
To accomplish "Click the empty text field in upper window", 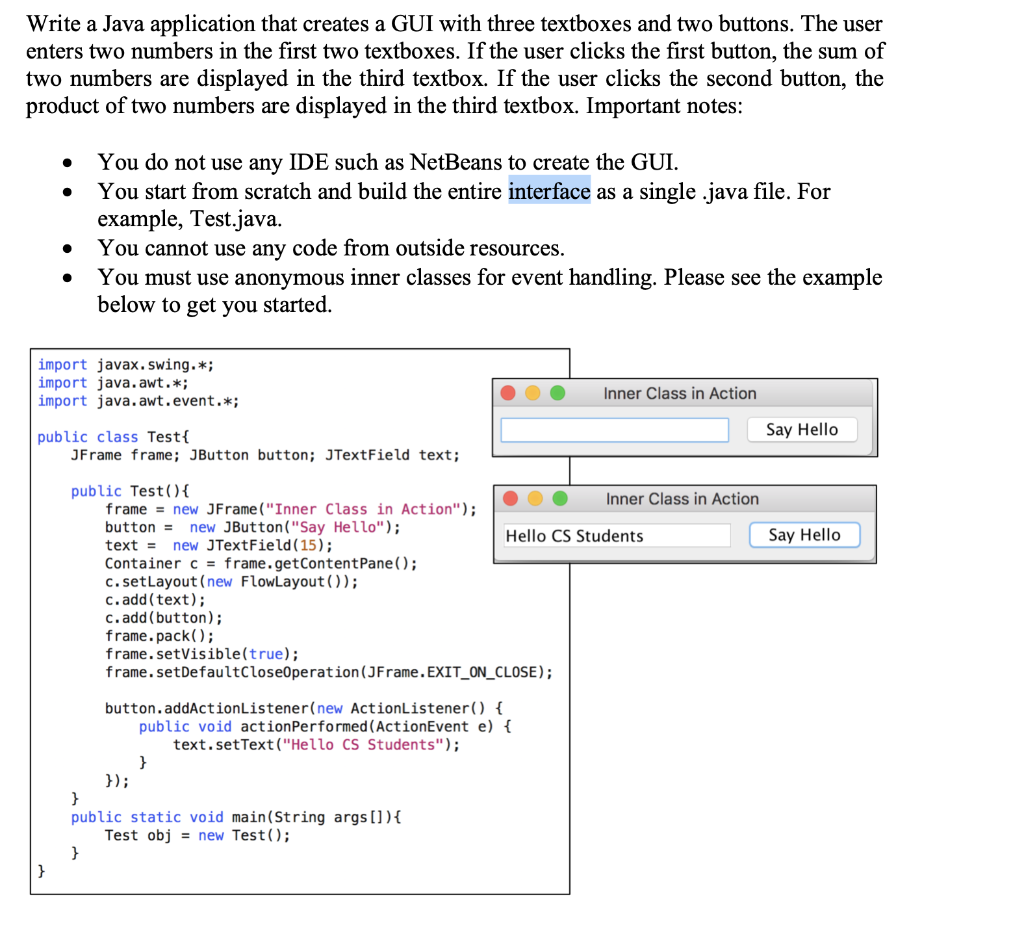I will [615, 430].
